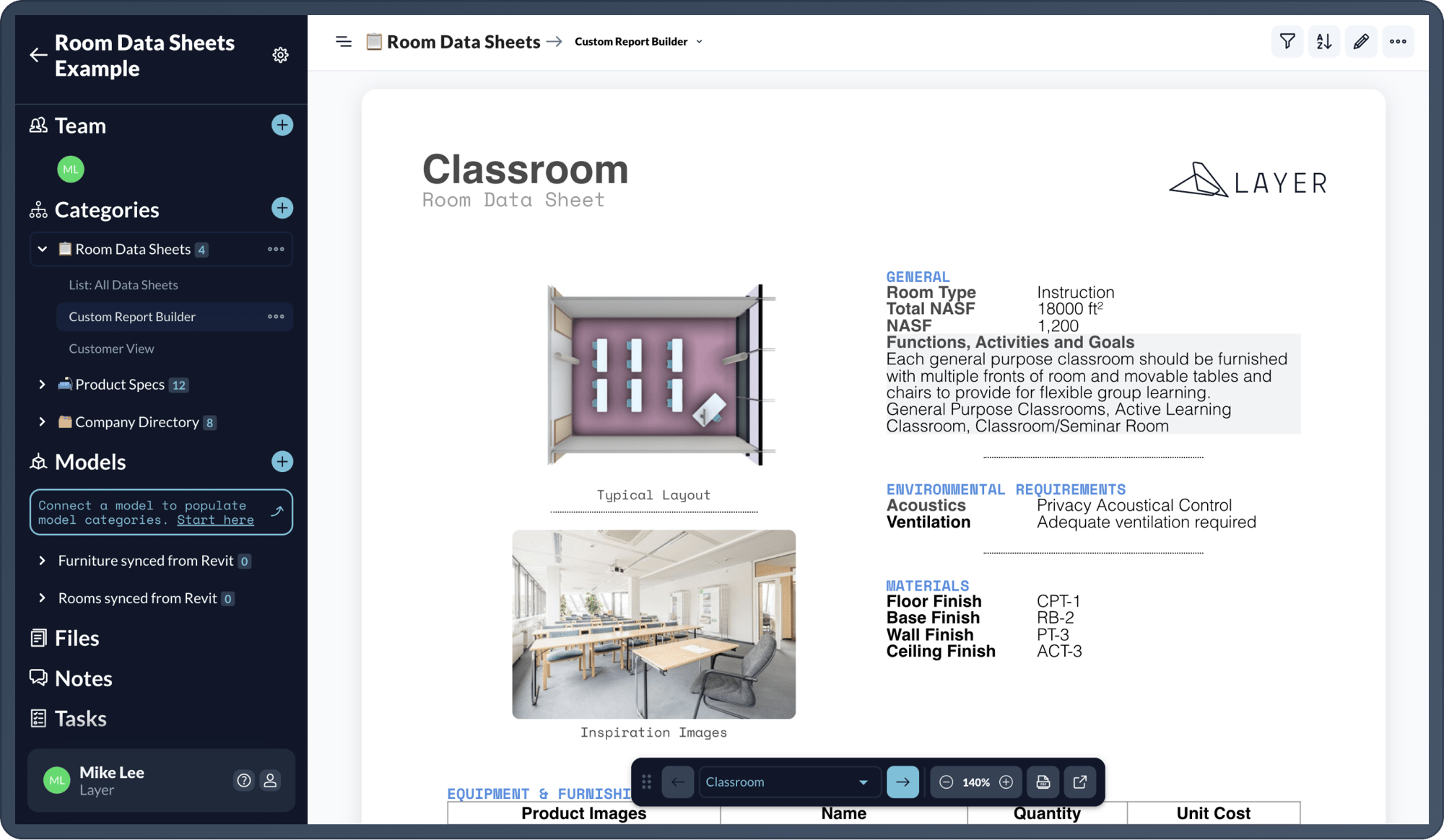Zoom out the report
Image resolution: width=1444 pixels, height=840 pixels.
coord(946,782)
